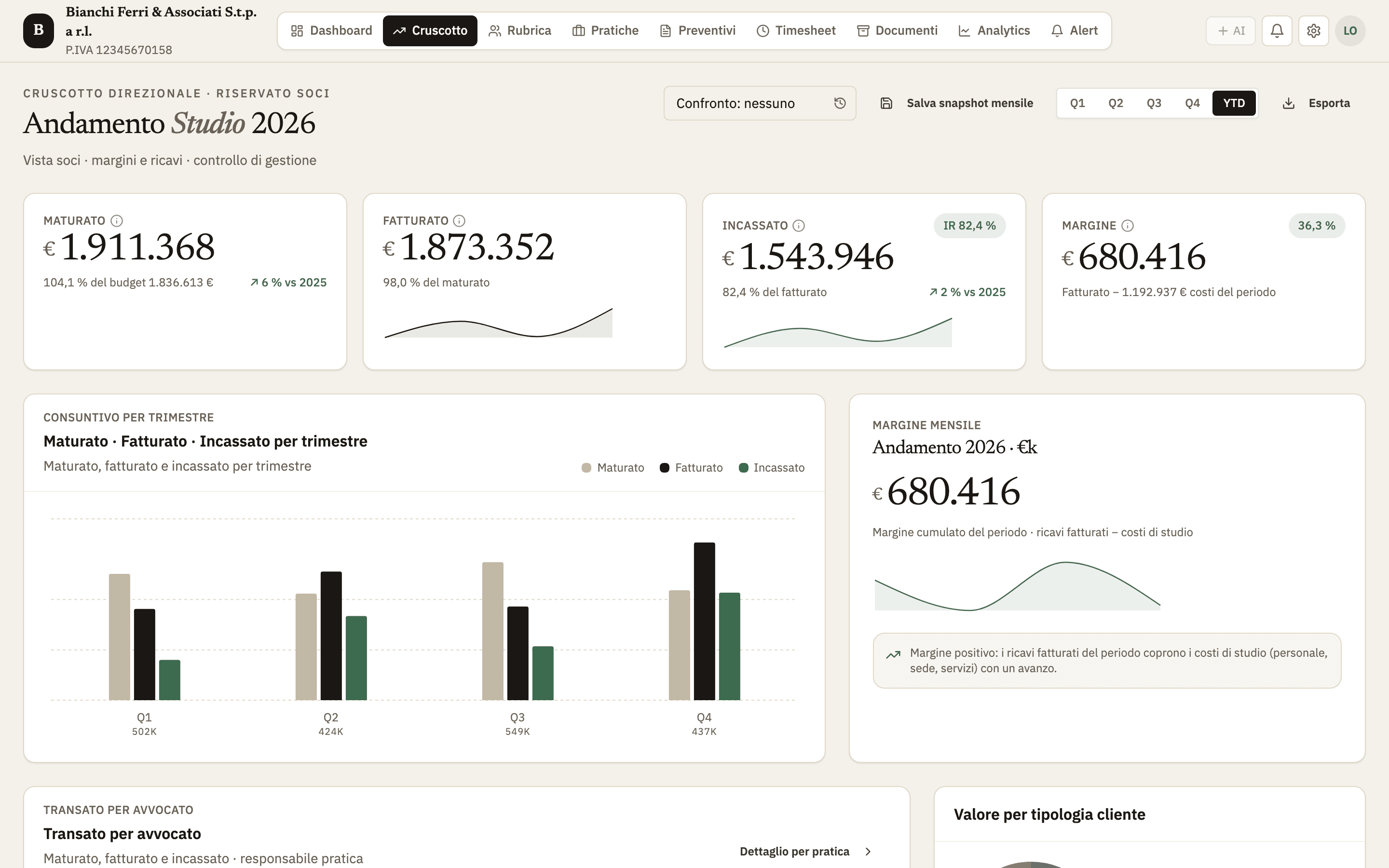Click the + AI button

tap(1231, 30)
